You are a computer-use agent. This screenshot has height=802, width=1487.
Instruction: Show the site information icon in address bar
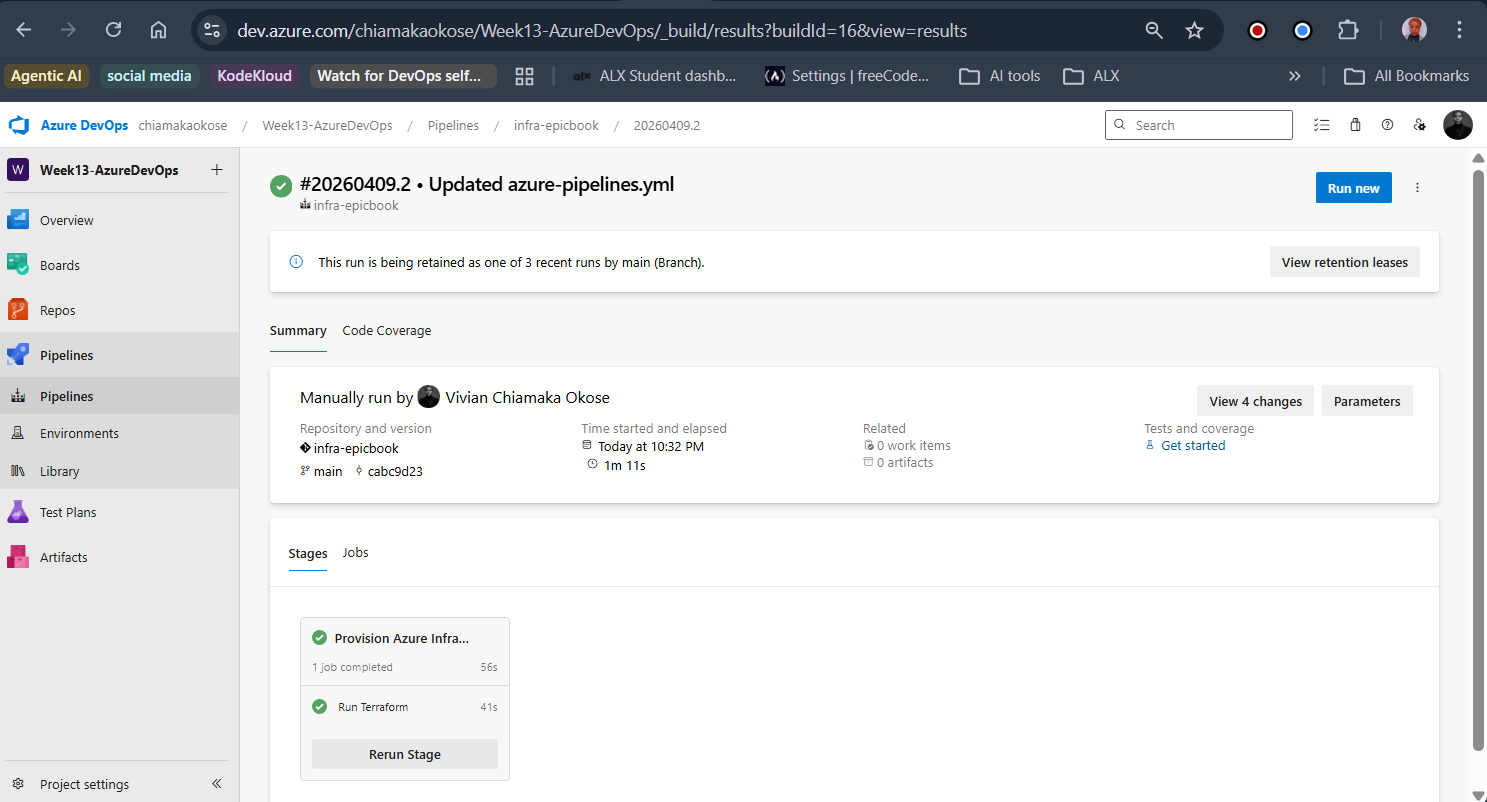click(211, 31)
